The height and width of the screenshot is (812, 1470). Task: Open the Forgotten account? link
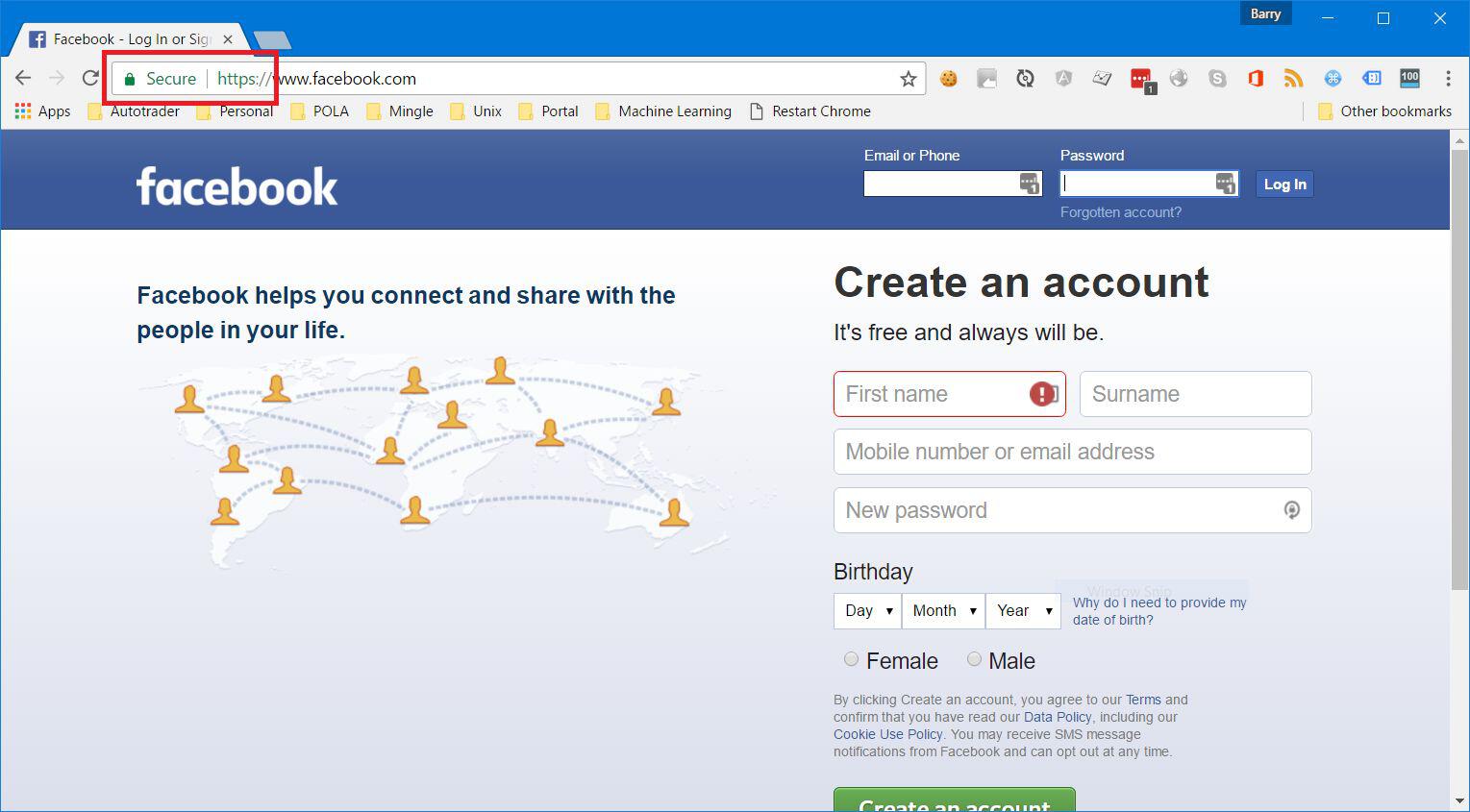click(x=1121, y=212)
